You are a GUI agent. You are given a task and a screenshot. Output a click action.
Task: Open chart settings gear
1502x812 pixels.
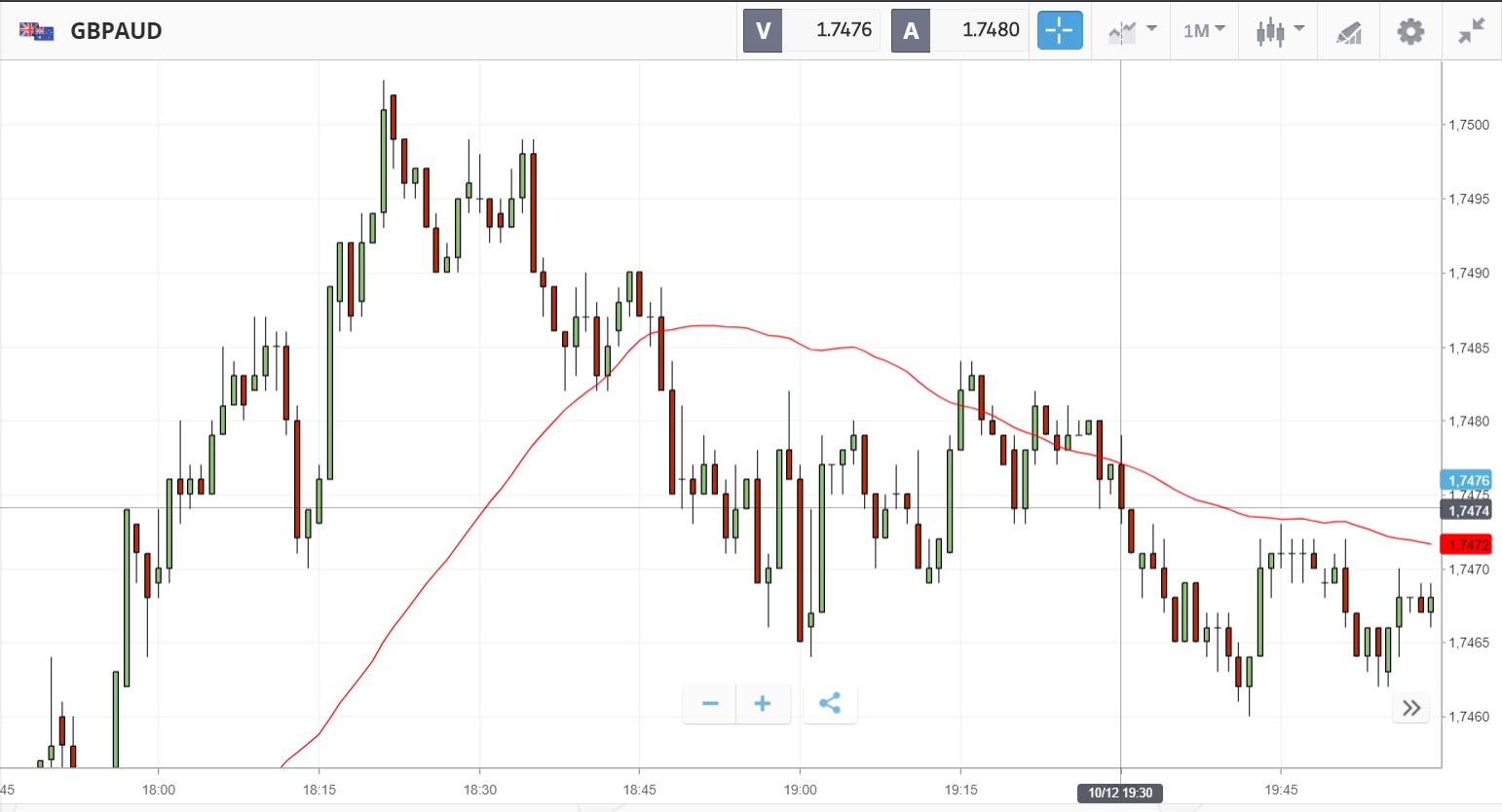pos(1410,31)
